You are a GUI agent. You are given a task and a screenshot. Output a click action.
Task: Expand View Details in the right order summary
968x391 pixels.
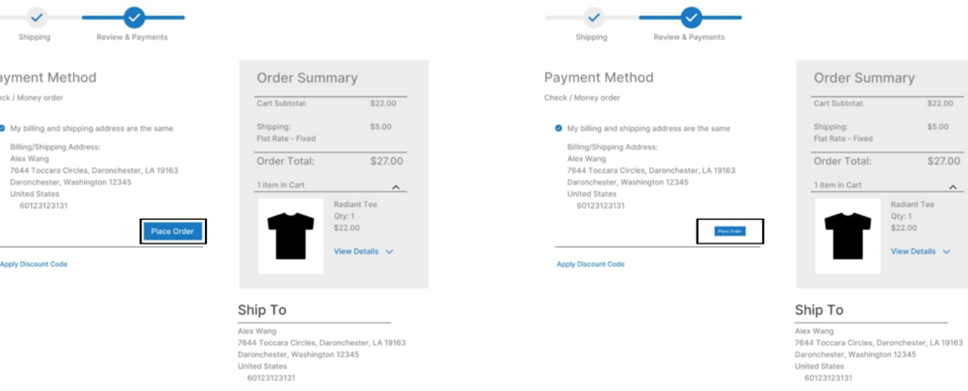920,251
